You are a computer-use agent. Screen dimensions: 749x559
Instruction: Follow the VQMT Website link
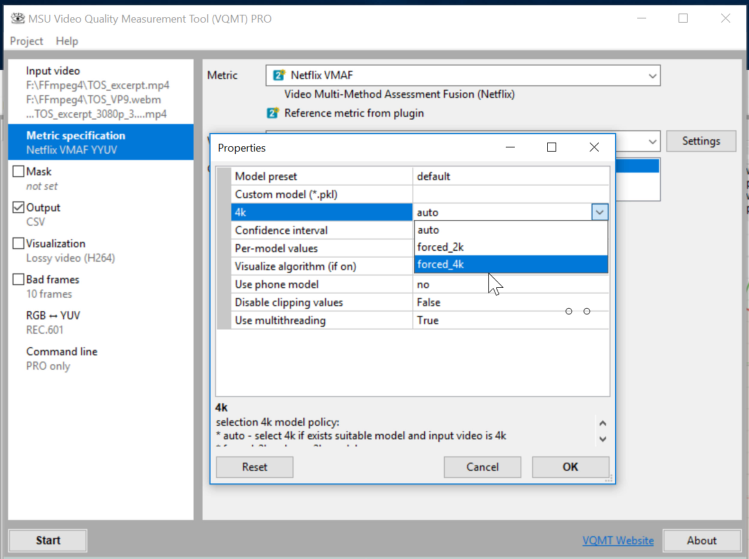618,540
